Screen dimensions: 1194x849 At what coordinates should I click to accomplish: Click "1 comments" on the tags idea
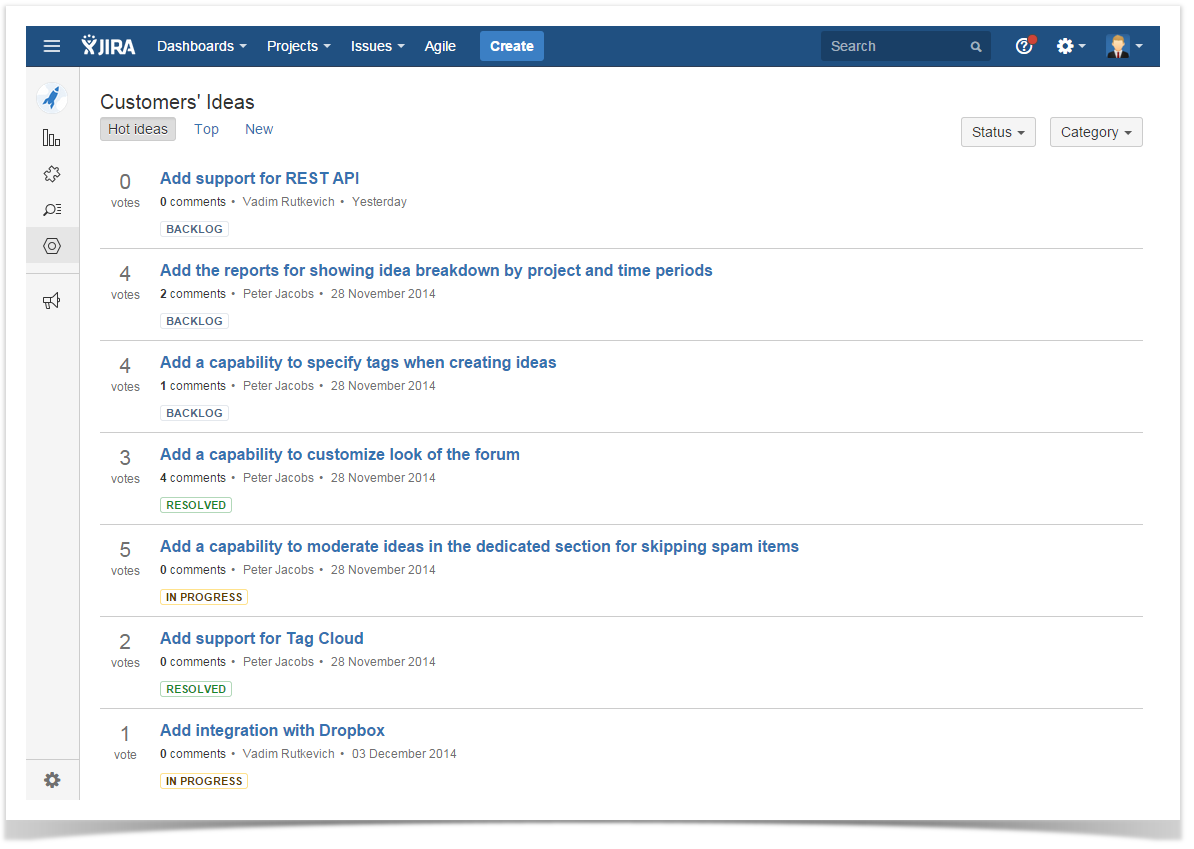click(193, 386)
